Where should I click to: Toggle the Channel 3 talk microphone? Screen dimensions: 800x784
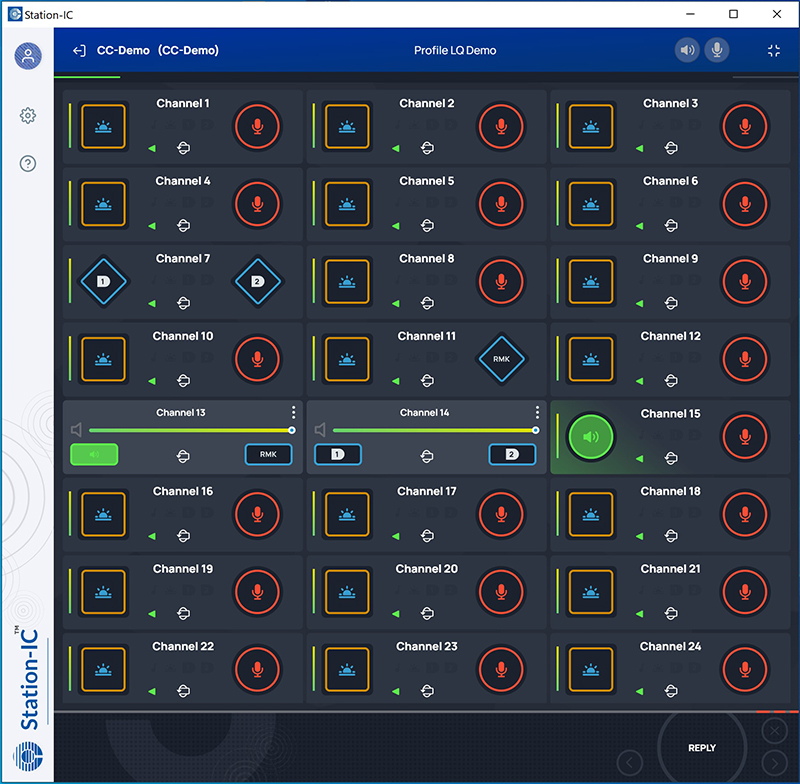click(x=745, y=127)
